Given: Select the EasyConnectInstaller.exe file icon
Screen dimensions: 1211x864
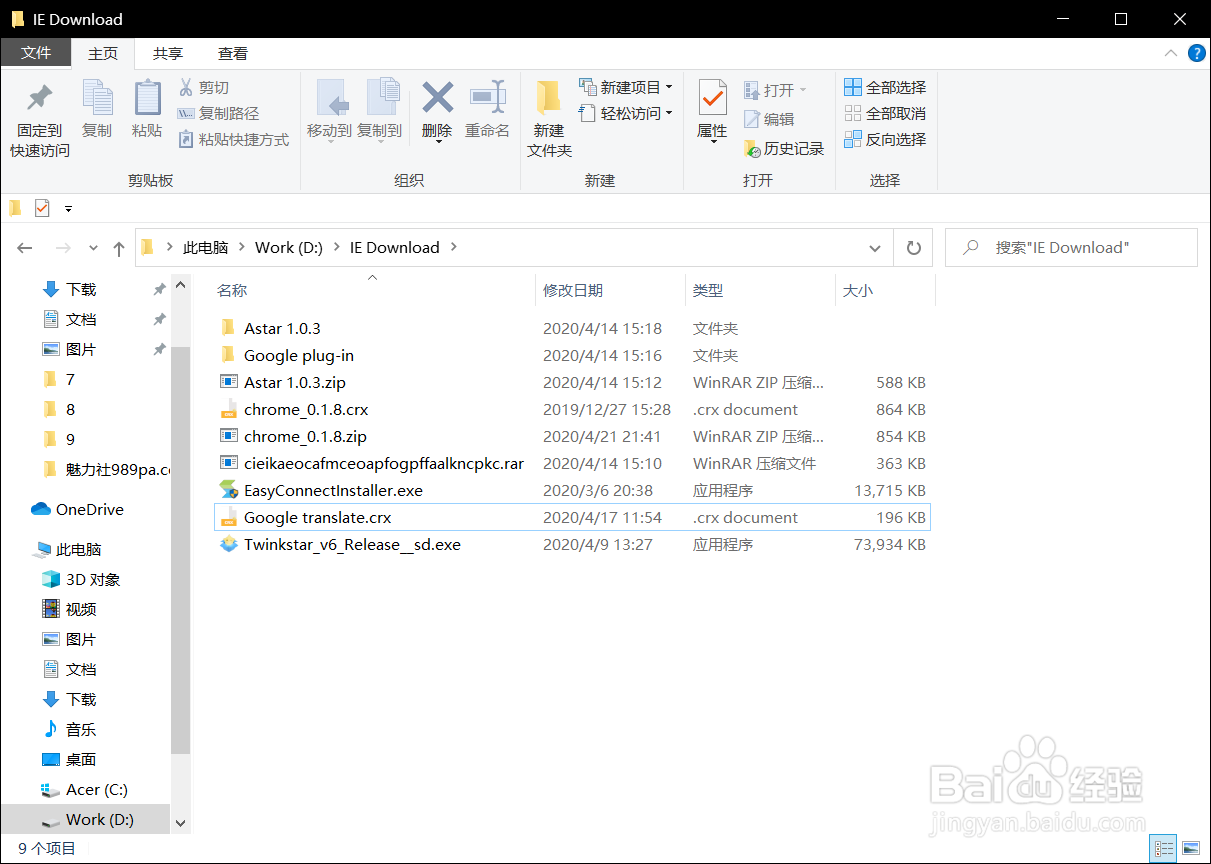Looking at the screenshot, I should click(230, 491).
